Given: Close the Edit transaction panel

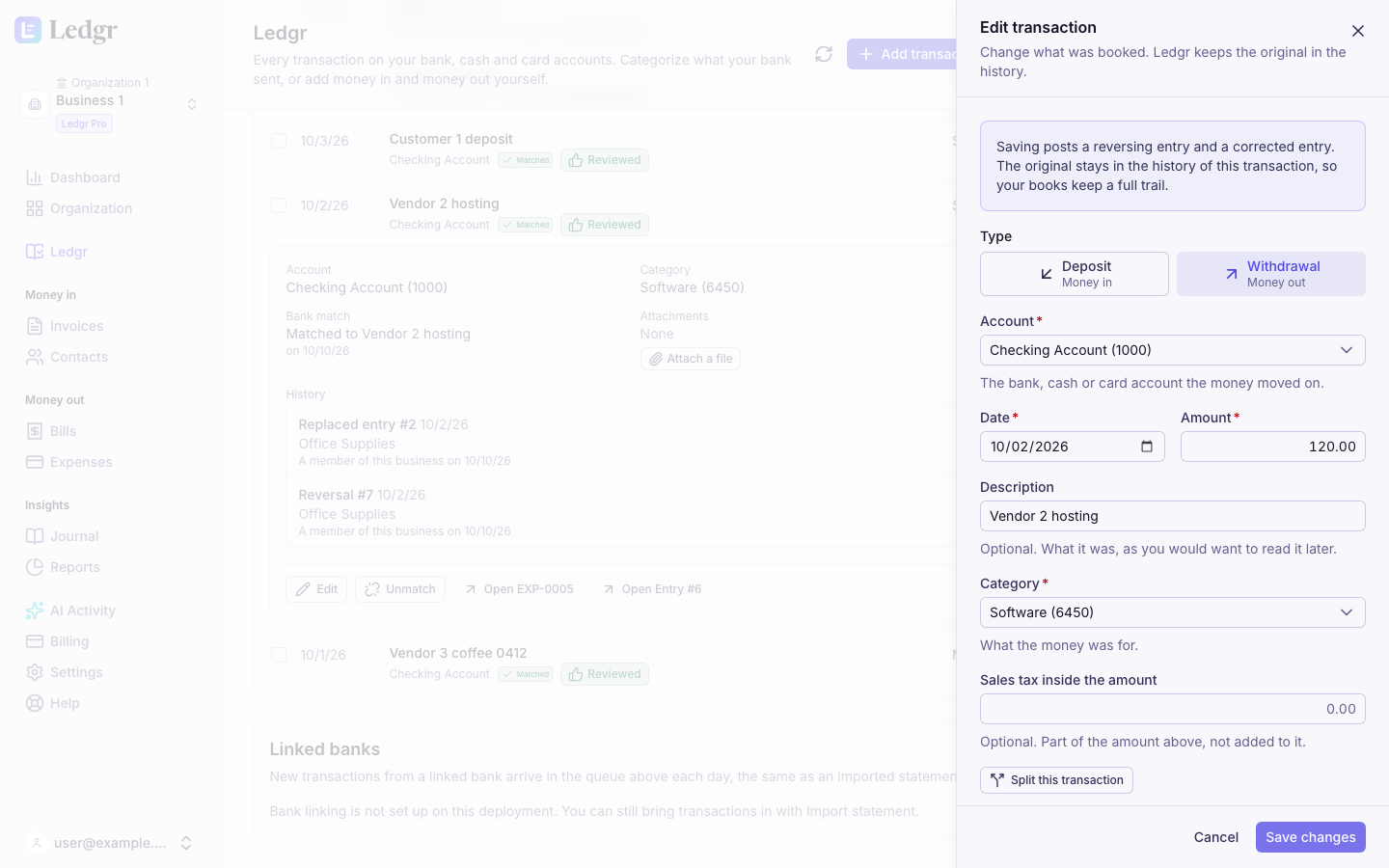Looking at the screenshot, I should point(1358,31).
